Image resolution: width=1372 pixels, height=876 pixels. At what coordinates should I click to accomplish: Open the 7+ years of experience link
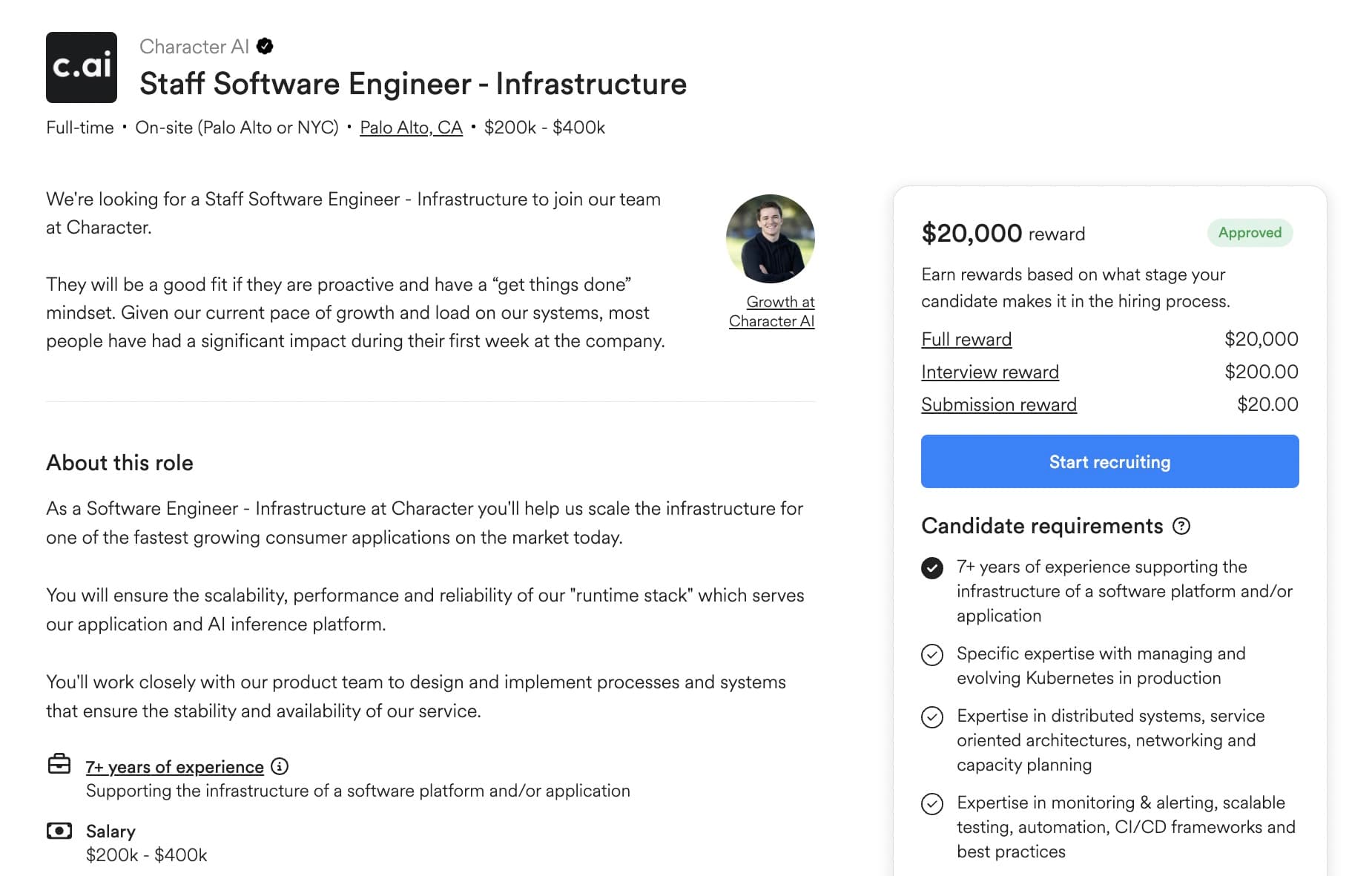pyautogui.click(x=175, y=767)
